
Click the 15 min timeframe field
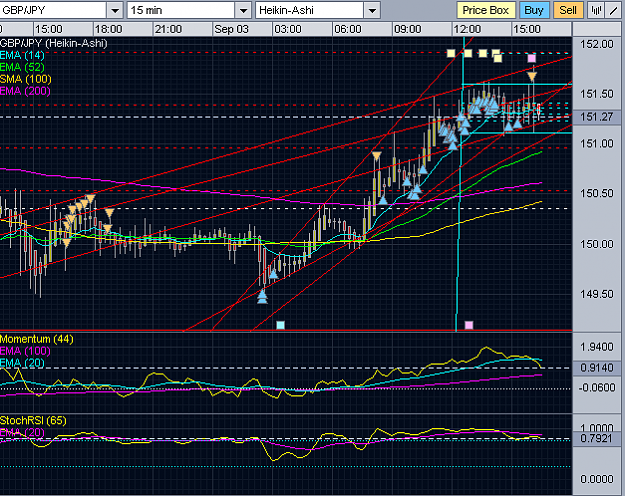[181, 10]
